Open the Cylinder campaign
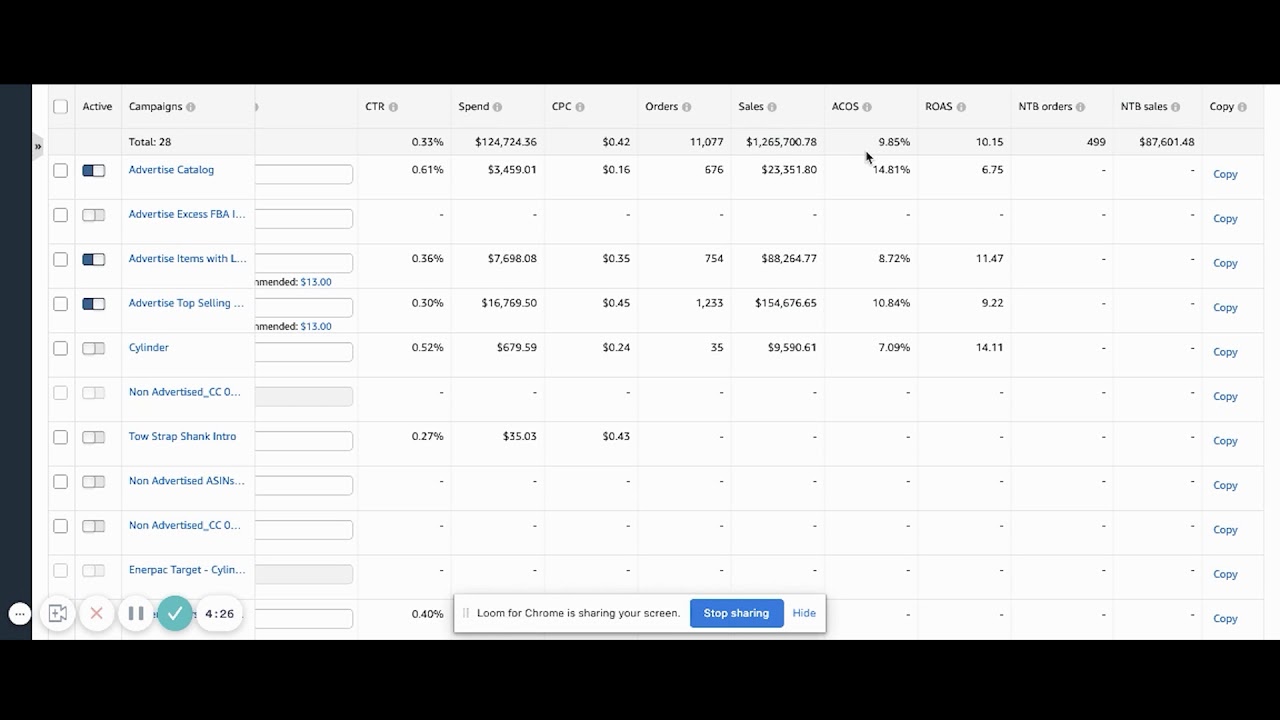Screen dimensions: 1280x720 point(149,348)
